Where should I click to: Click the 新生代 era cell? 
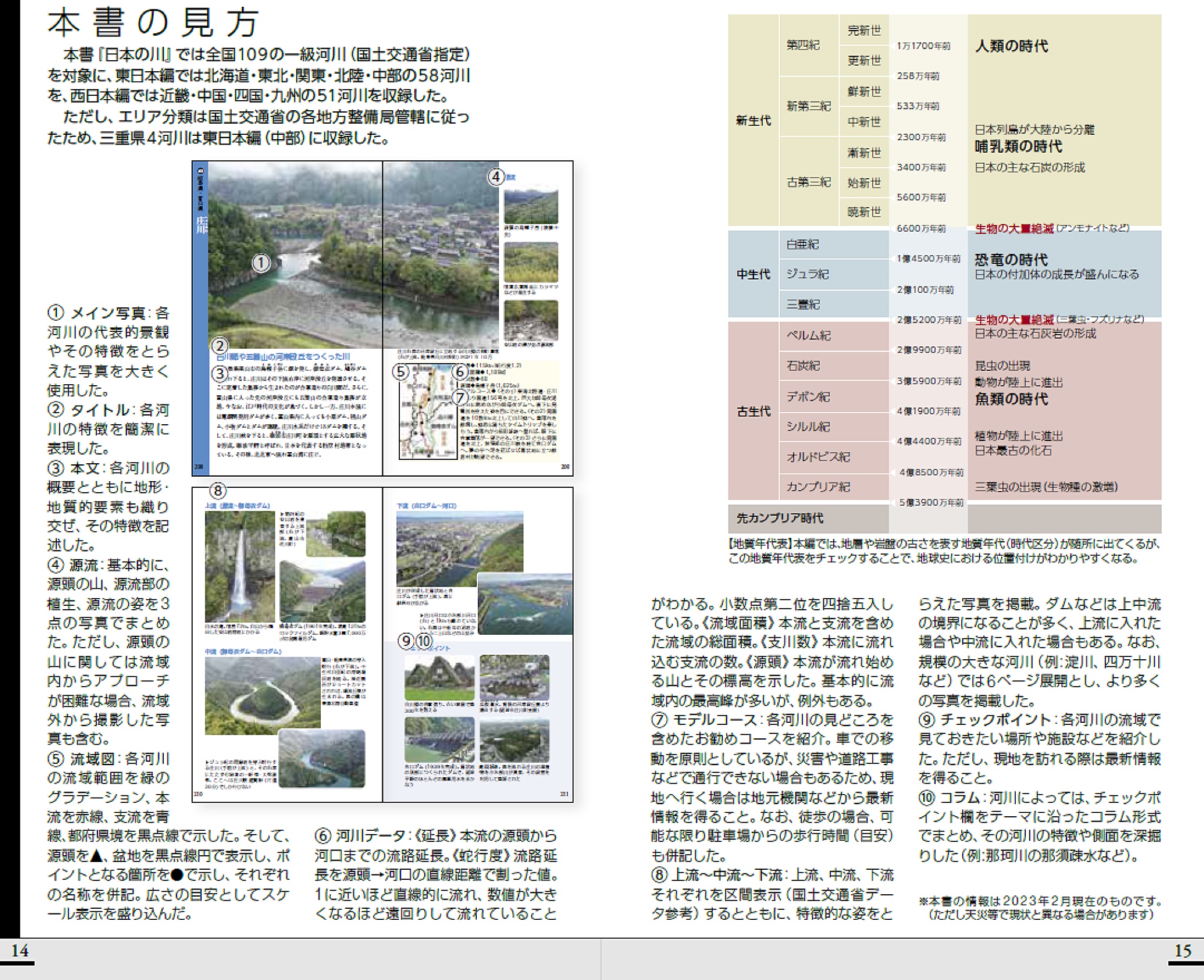[753, 120]
